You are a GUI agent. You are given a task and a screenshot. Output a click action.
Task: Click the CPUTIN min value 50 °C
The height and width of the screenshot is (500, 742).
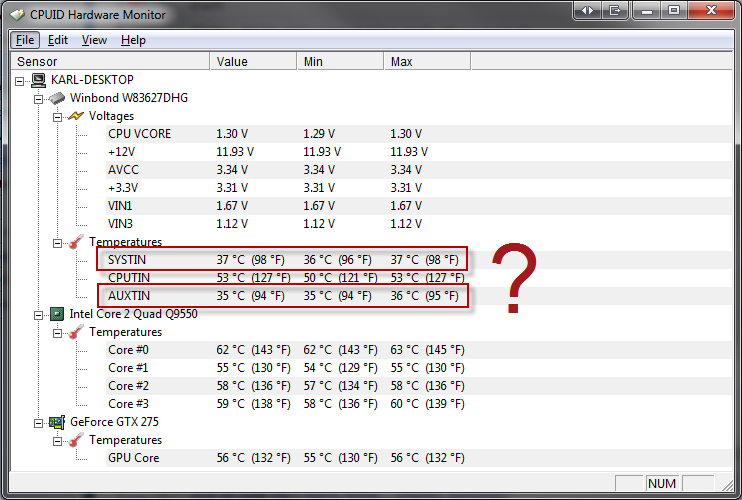coord(340,278)
